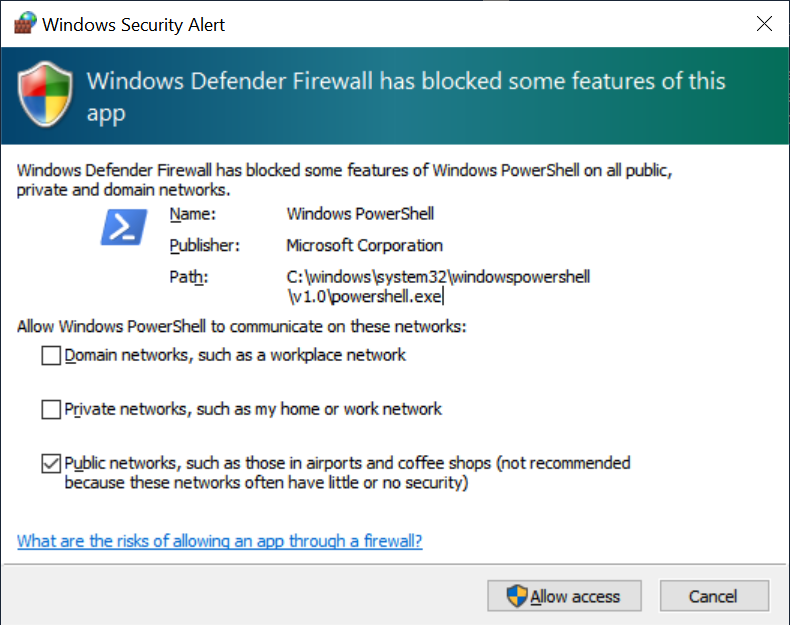This screenshot has width=790, height=625.
Task: Click the Microsoft Corporation publisher value
Action: click(364, 245)
